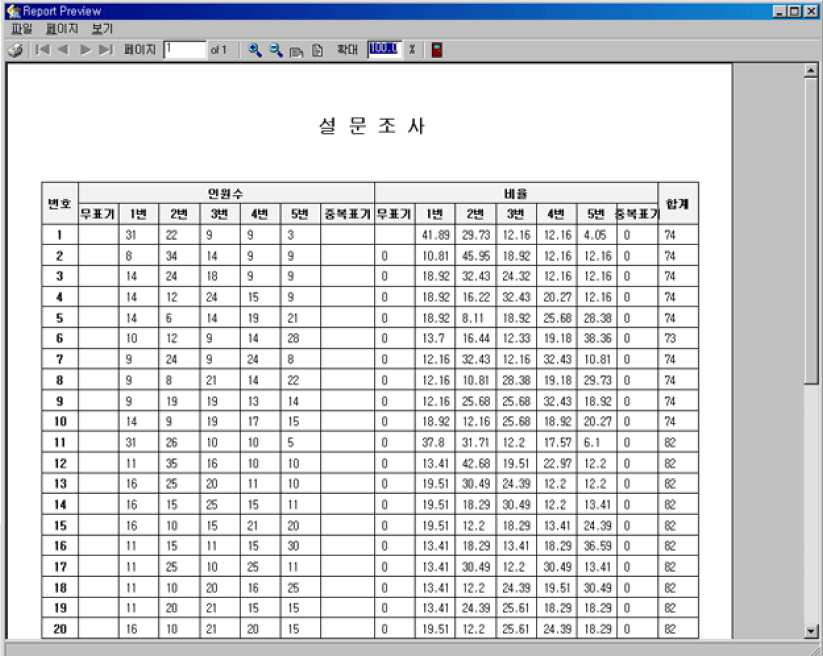Go to previous page arrow
This screenshot has width=823, height=656.
point(64,50)
